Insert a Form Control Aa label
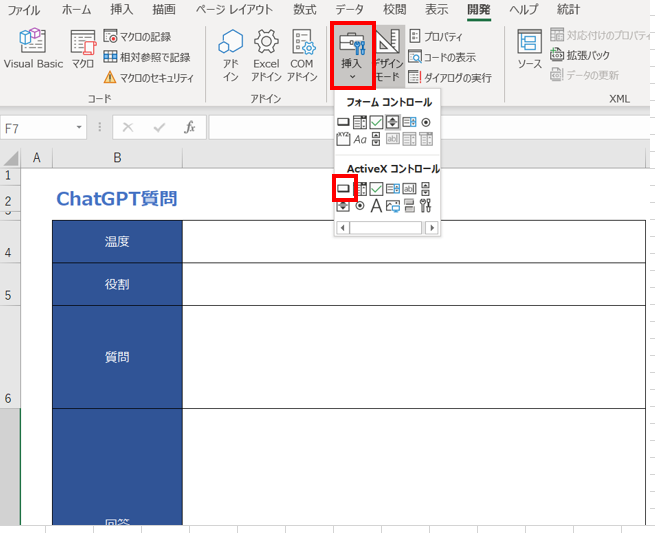 pos(360,139)
